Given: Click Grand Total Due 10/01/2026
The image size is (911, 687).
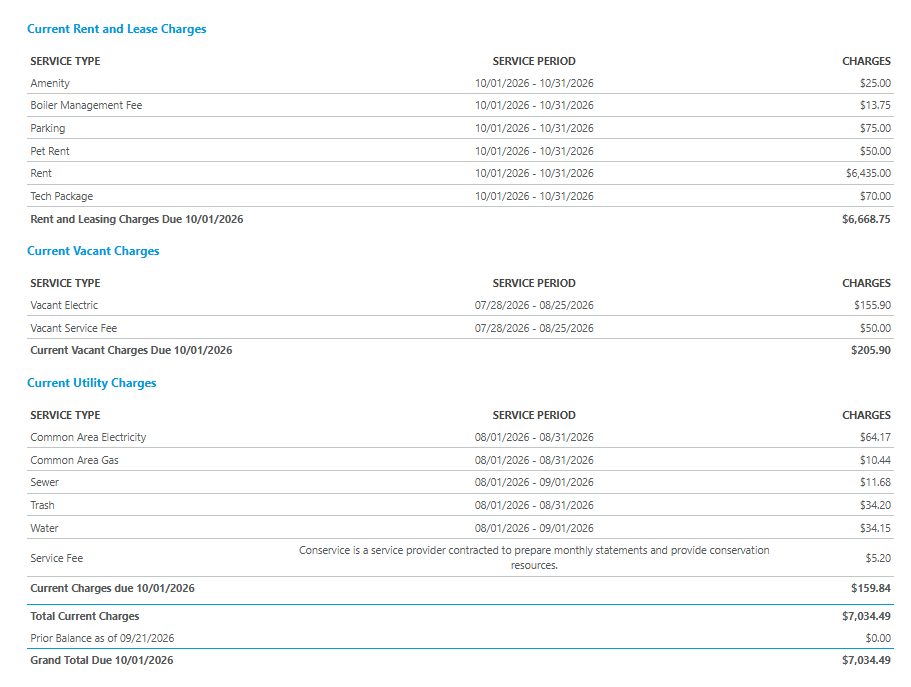Looking at the screenshot, I should [x=102, y=660].
